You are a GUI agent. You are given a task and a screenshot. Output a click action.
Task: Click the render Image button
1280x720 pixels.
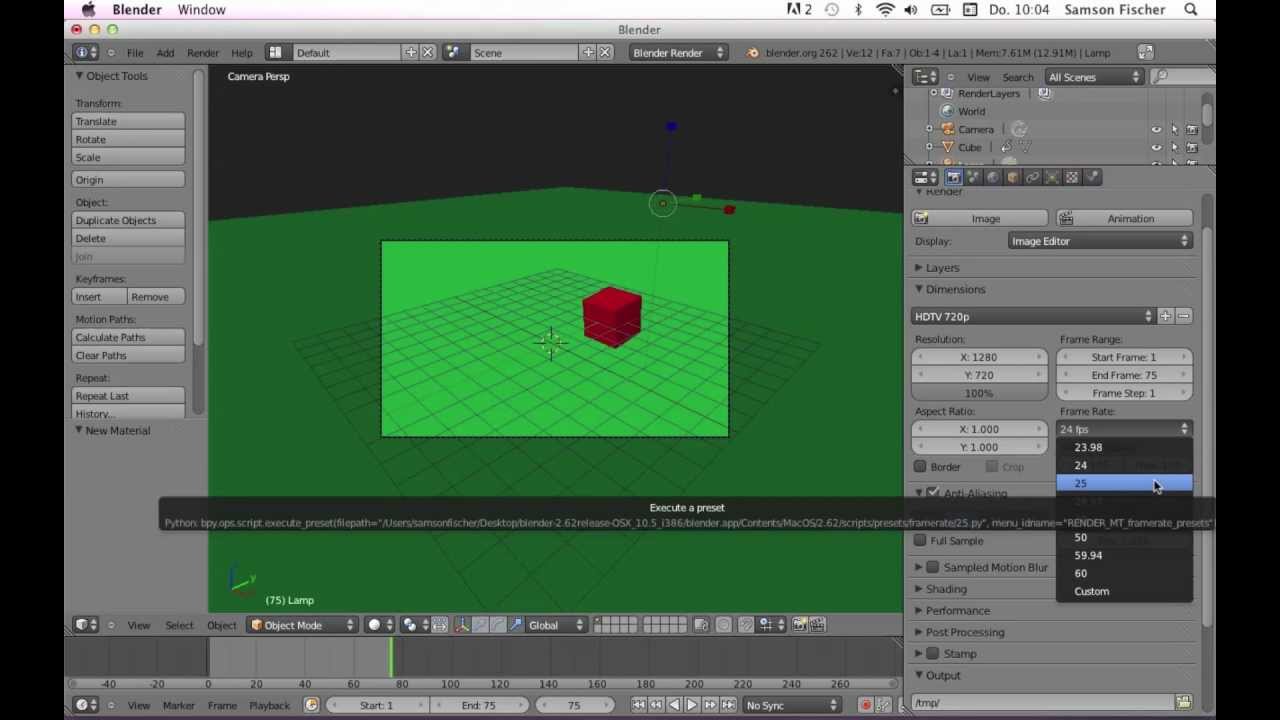click(x=980, y=219)
